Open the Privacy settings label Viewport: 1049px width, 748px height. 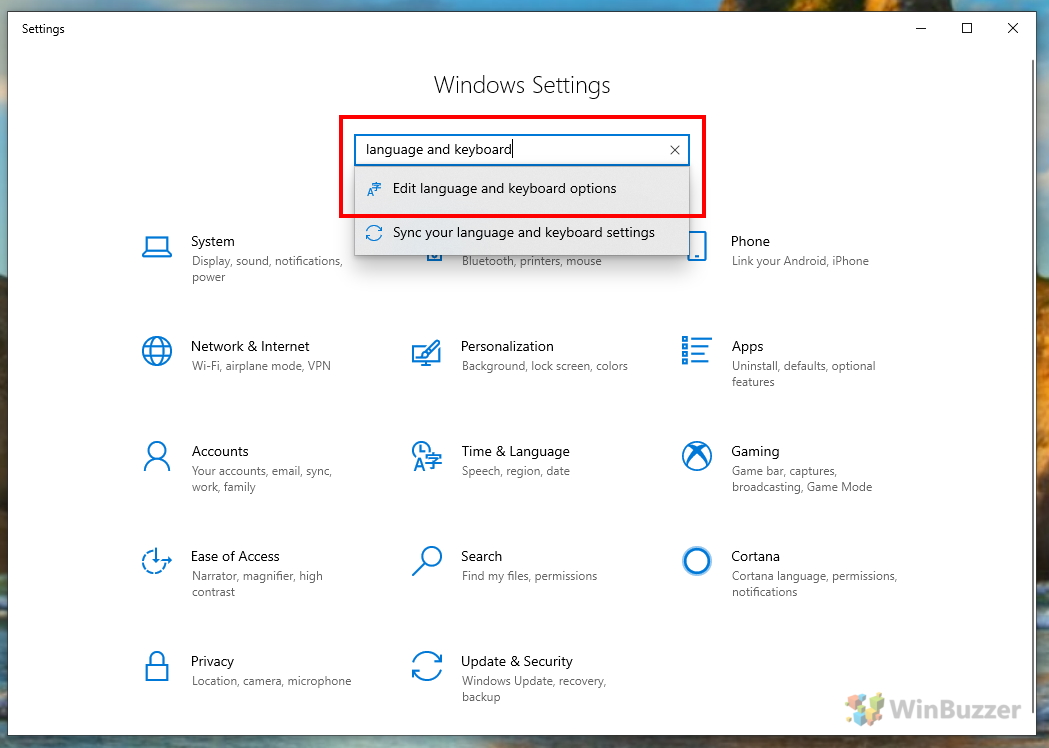point(212,662)
